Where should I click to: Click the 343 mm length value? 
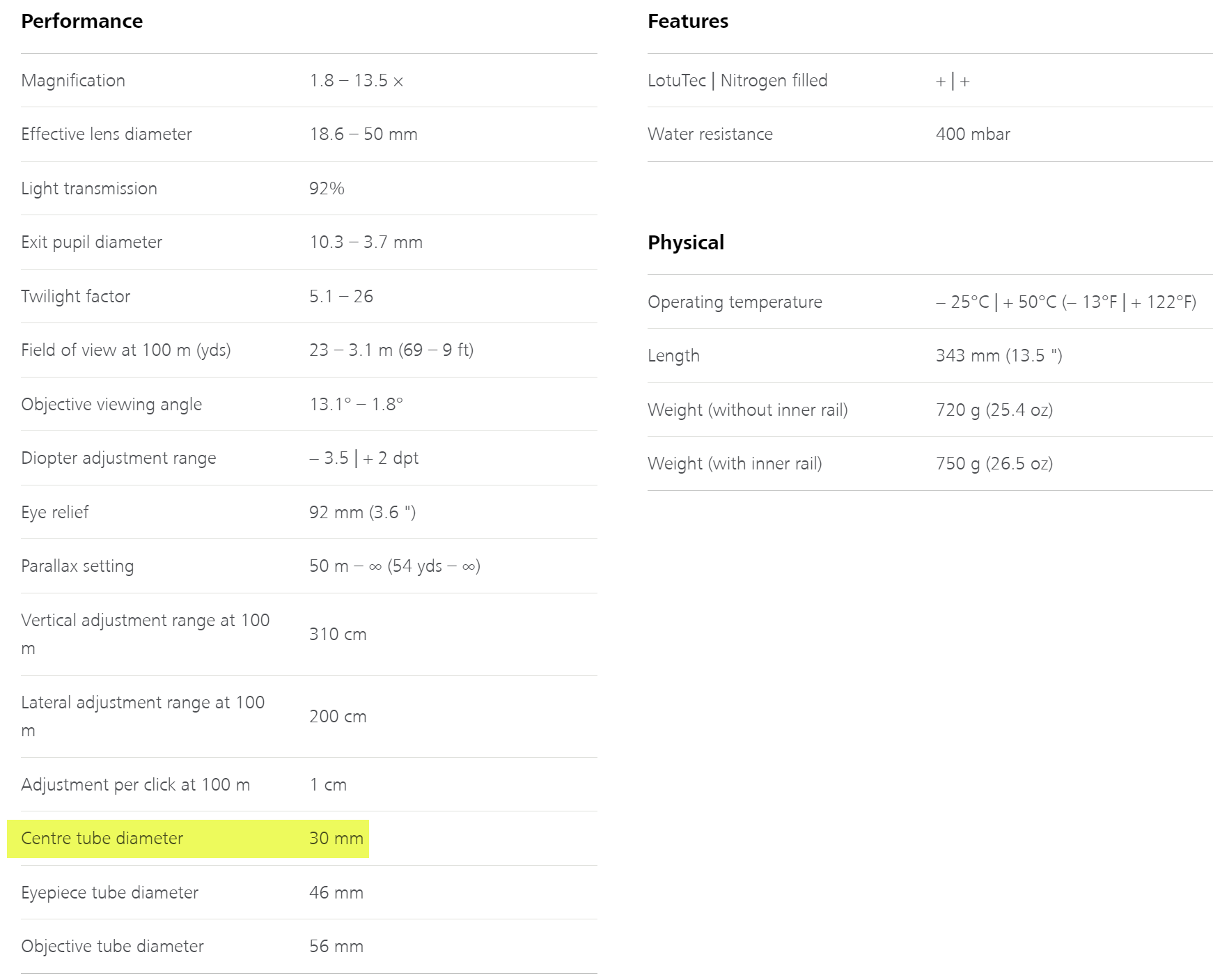tap(999, 356)
